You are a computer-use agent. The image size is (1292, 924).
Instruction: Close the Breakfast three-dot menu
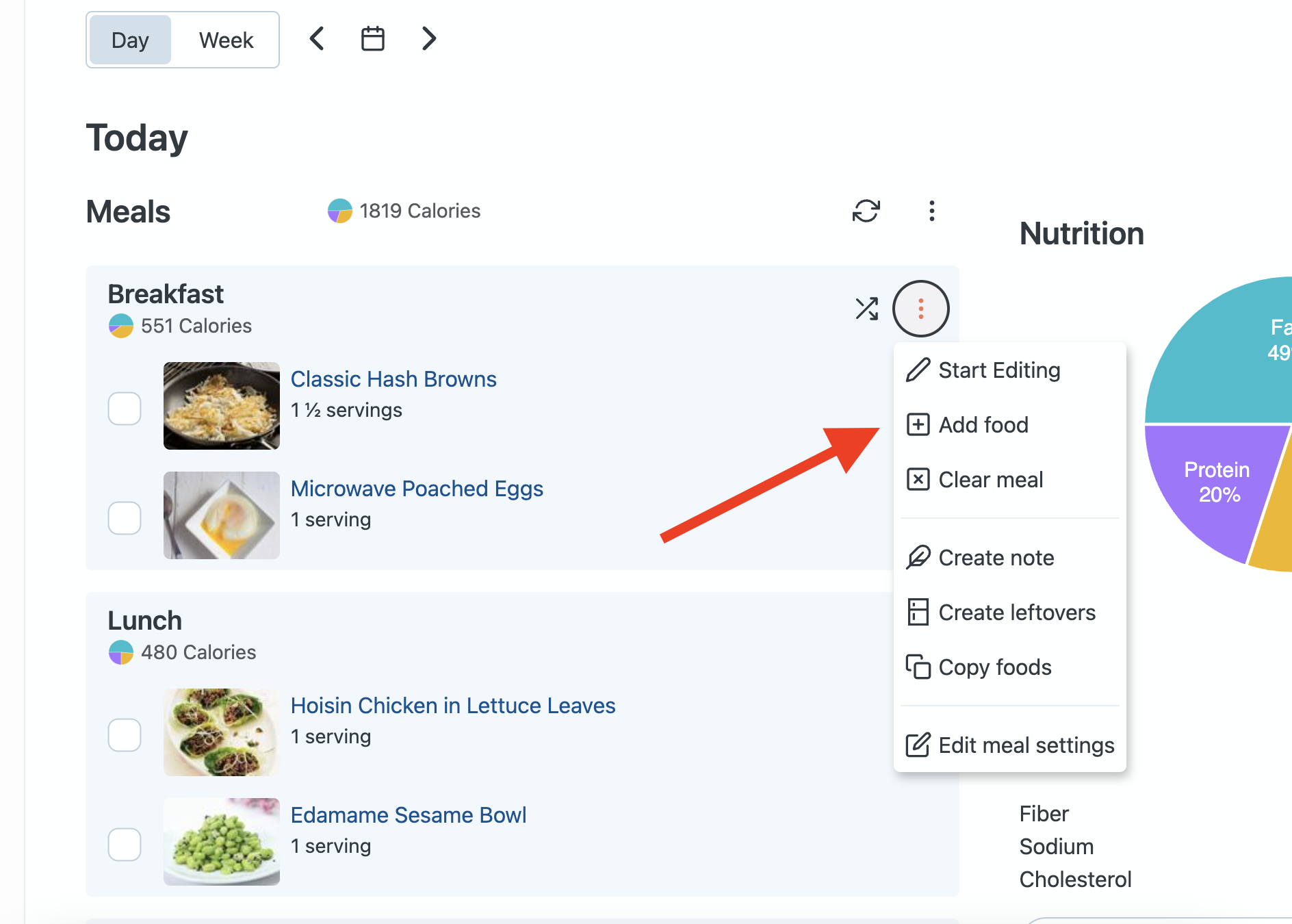920,309
